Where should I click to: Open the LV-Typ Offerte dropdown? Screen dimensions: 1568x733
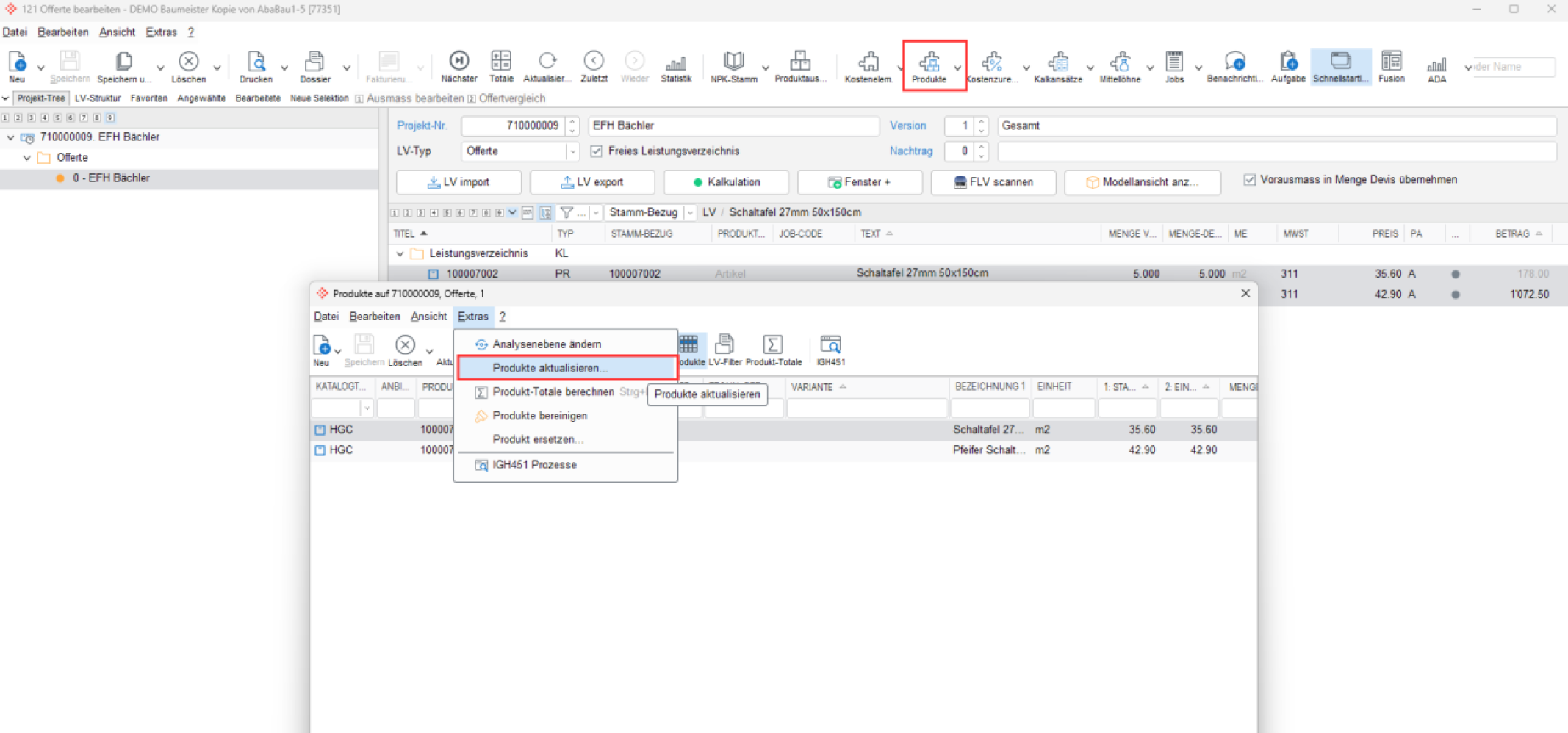point(572,151)
